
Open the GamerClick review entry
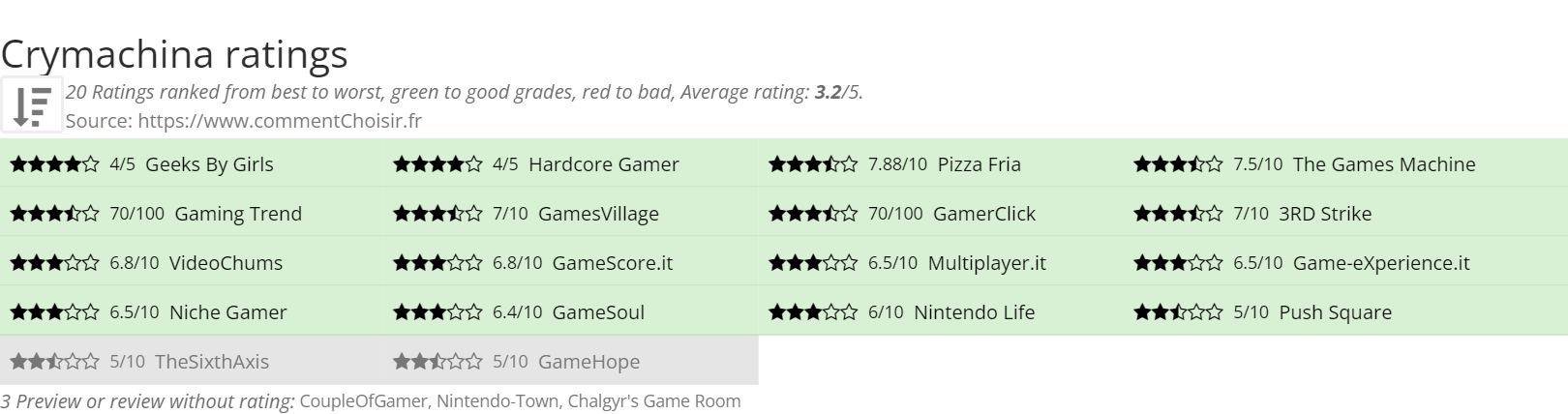(984, 214)
